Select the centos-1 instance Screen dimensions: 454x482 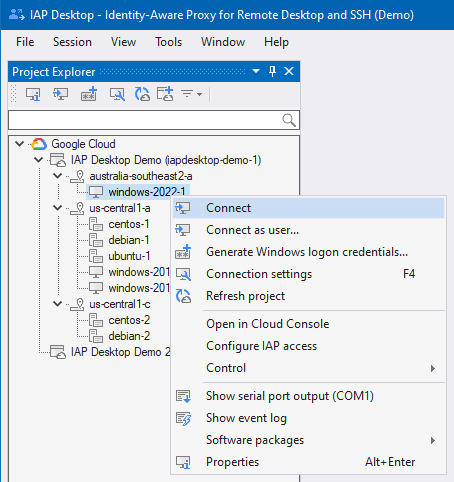(x=129, y=224)
